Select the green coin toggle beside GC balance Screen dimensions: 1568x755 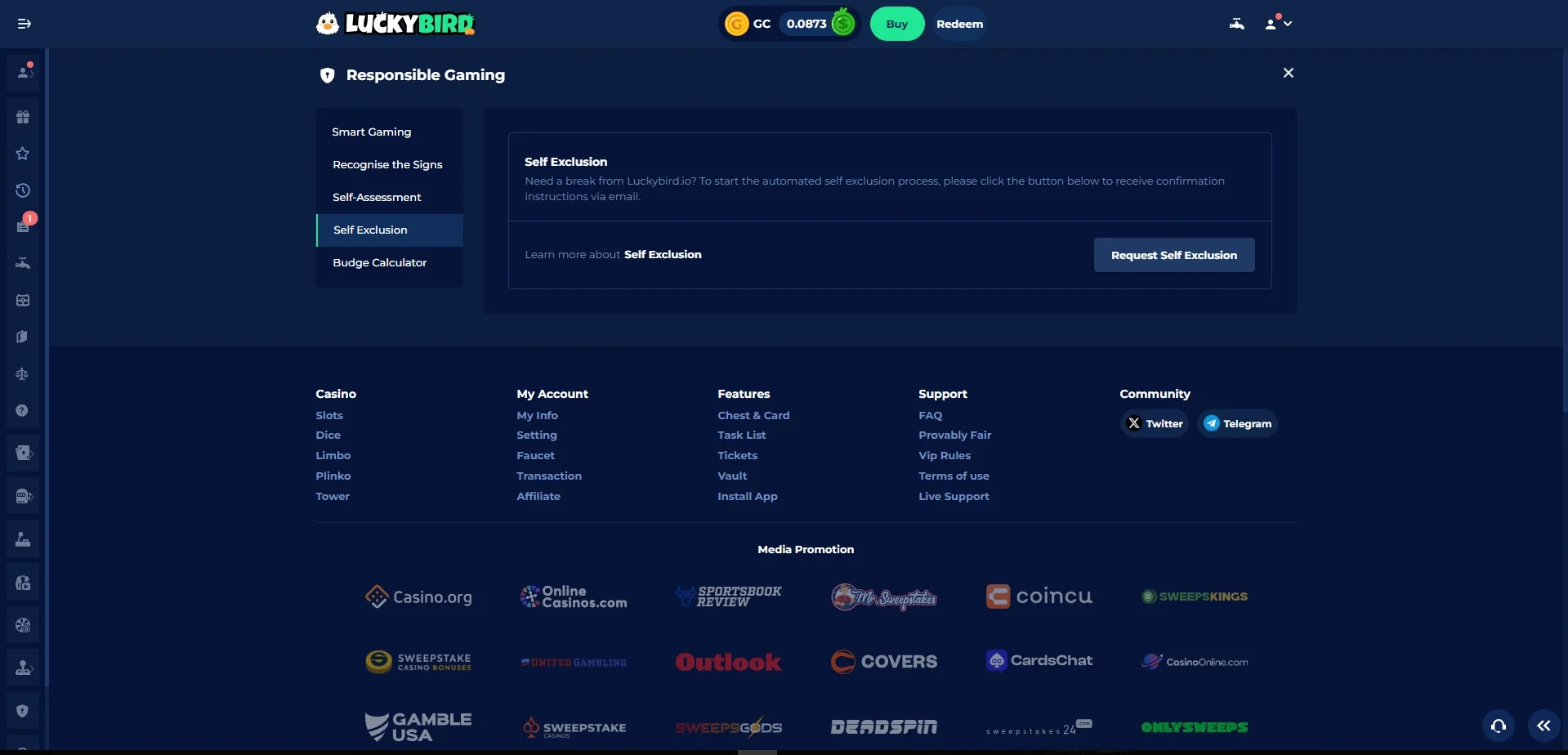(842, 24)
